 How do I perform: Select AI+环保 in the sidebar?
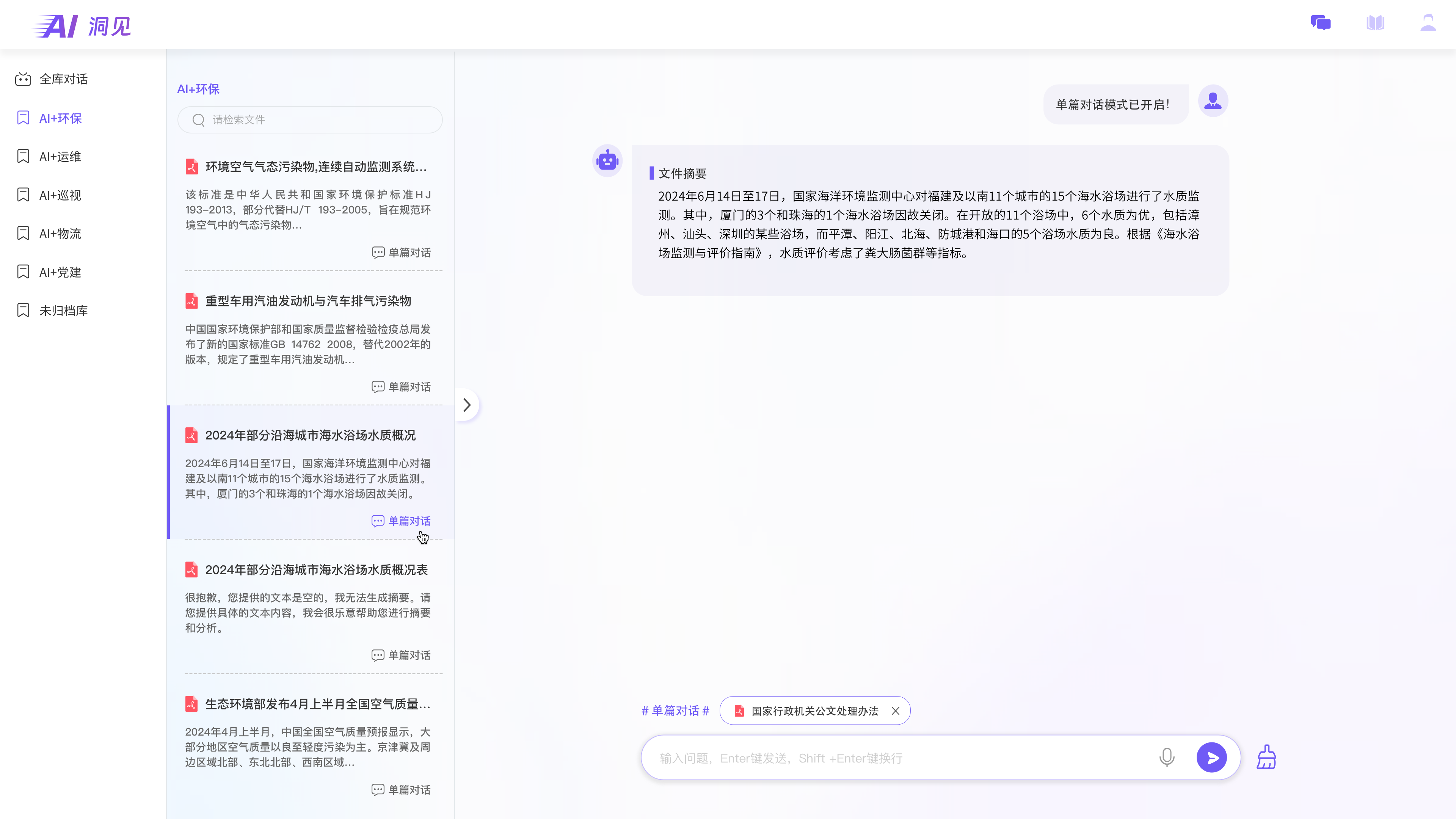point(61,118)
